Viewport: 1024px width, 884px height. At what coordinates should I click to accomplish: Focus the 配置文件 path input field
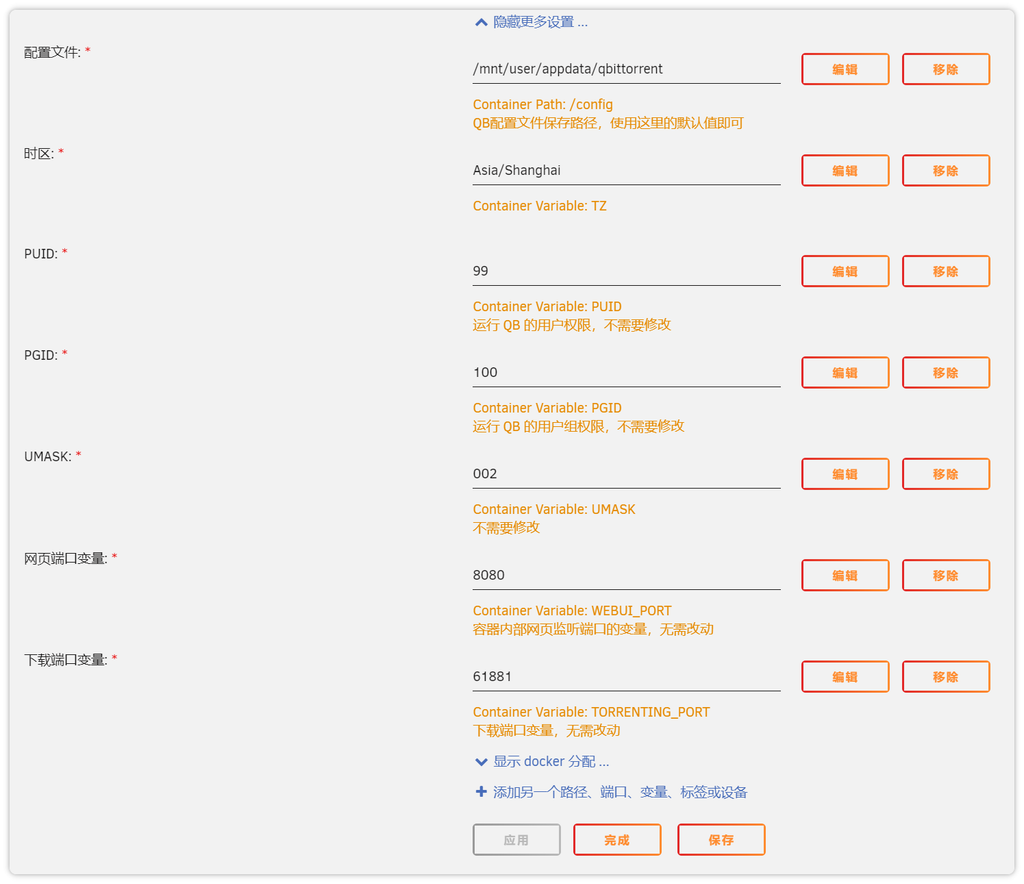(626, 69)
